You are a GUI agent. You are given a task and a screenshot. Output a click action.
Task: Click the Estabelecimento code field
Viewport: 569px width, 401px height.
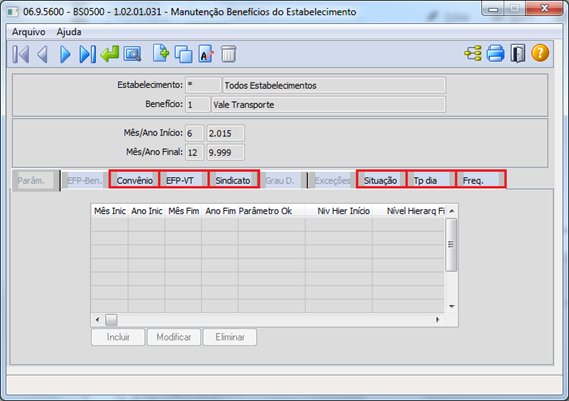(203, 85)
